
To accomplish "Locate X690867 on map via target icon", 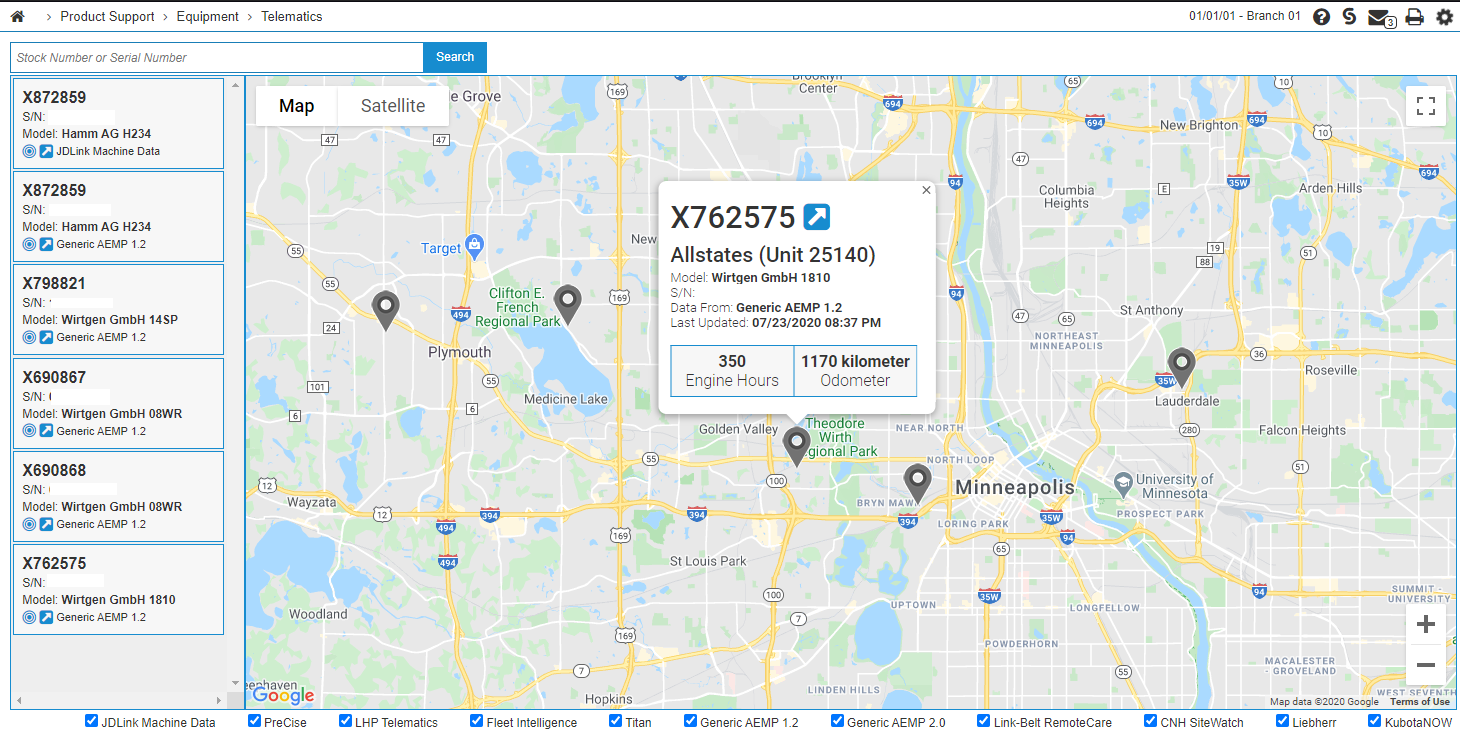I will coord(29,431).
